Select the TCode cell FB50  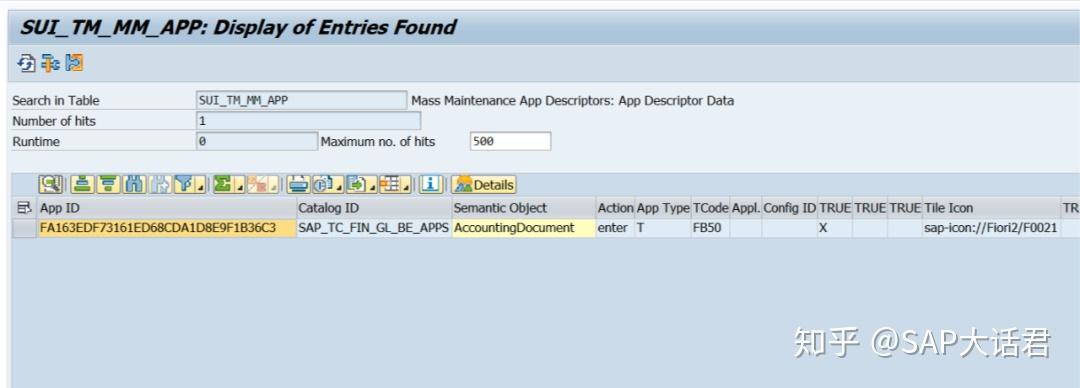710,228
